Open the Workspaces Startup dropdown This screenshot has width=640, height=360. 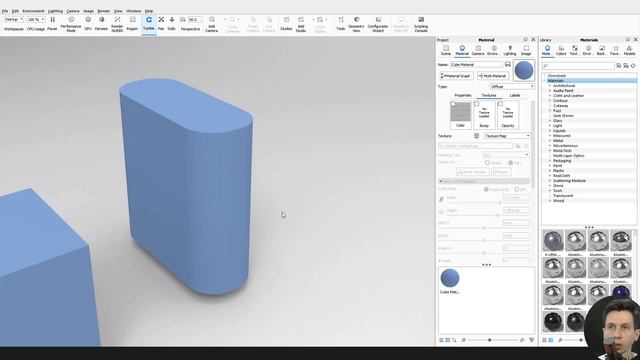[x=13, y=20]
